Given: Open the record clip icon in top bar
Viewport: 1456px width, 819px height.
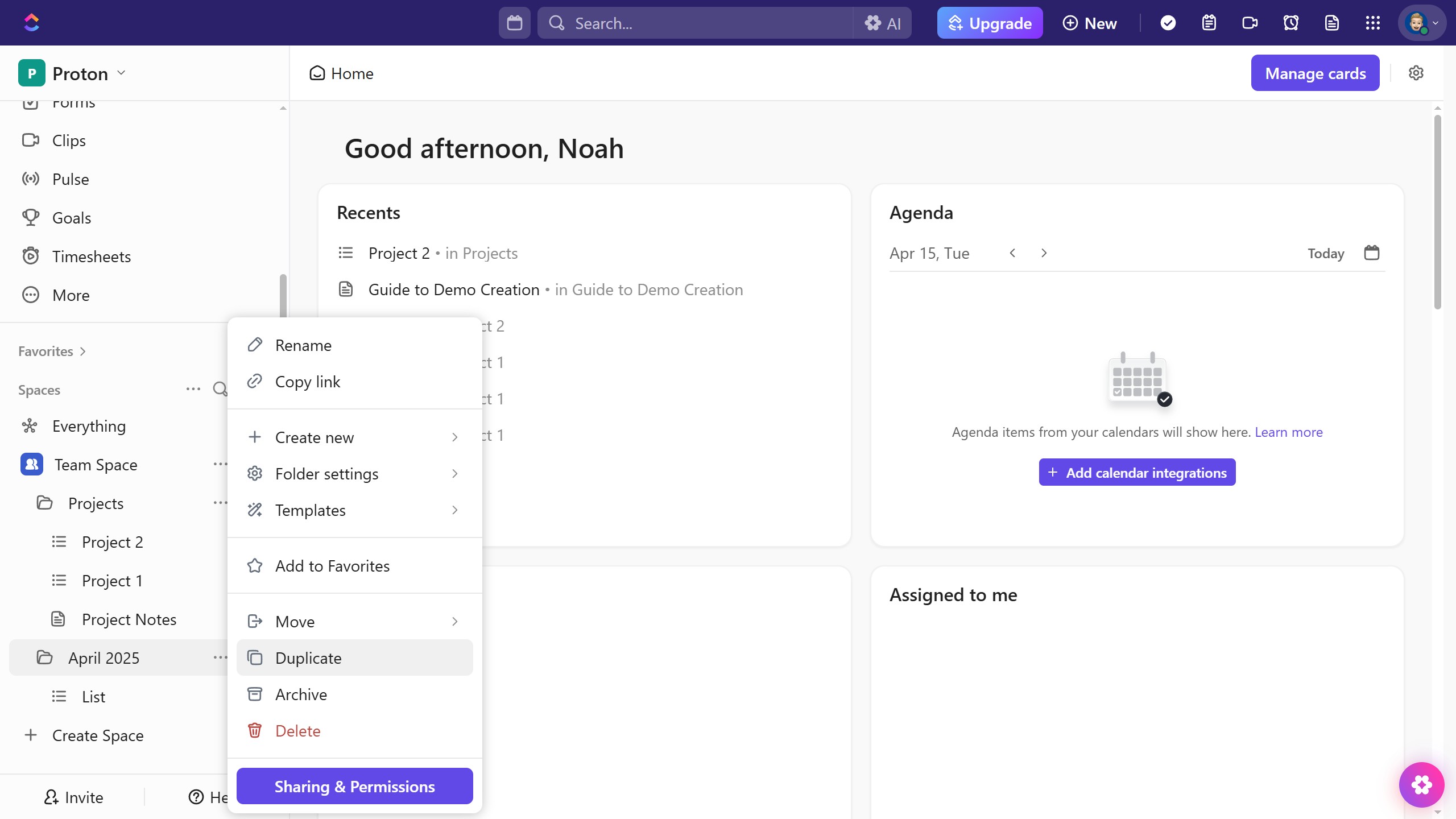Looking at the screenshot, I should point(1250,23).
